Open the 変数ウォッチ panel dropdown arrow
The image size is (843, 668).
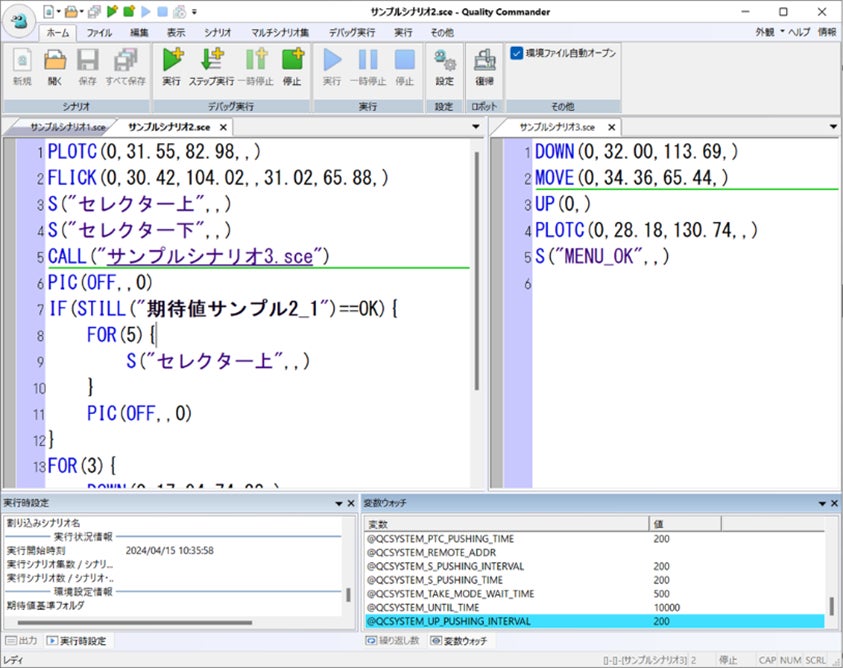click(821, 503)
